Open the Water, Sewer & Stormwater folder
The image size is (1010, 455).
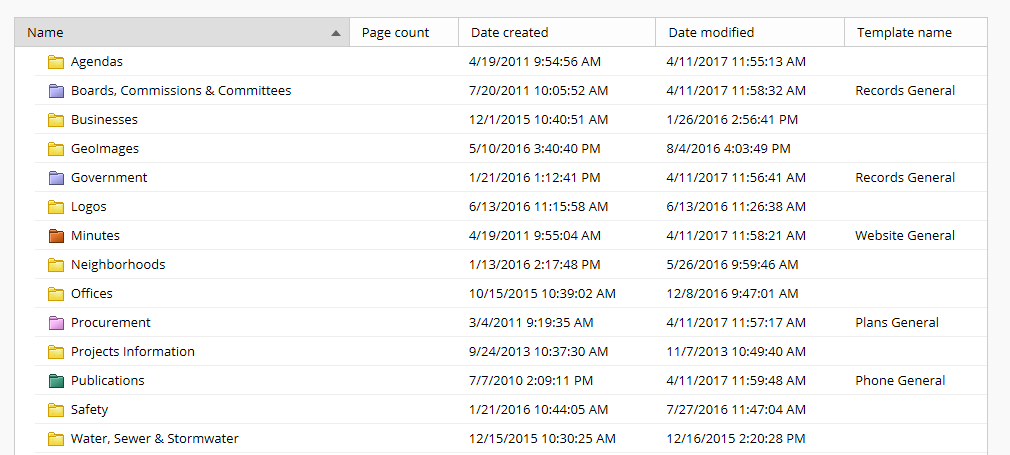(155, 439)
